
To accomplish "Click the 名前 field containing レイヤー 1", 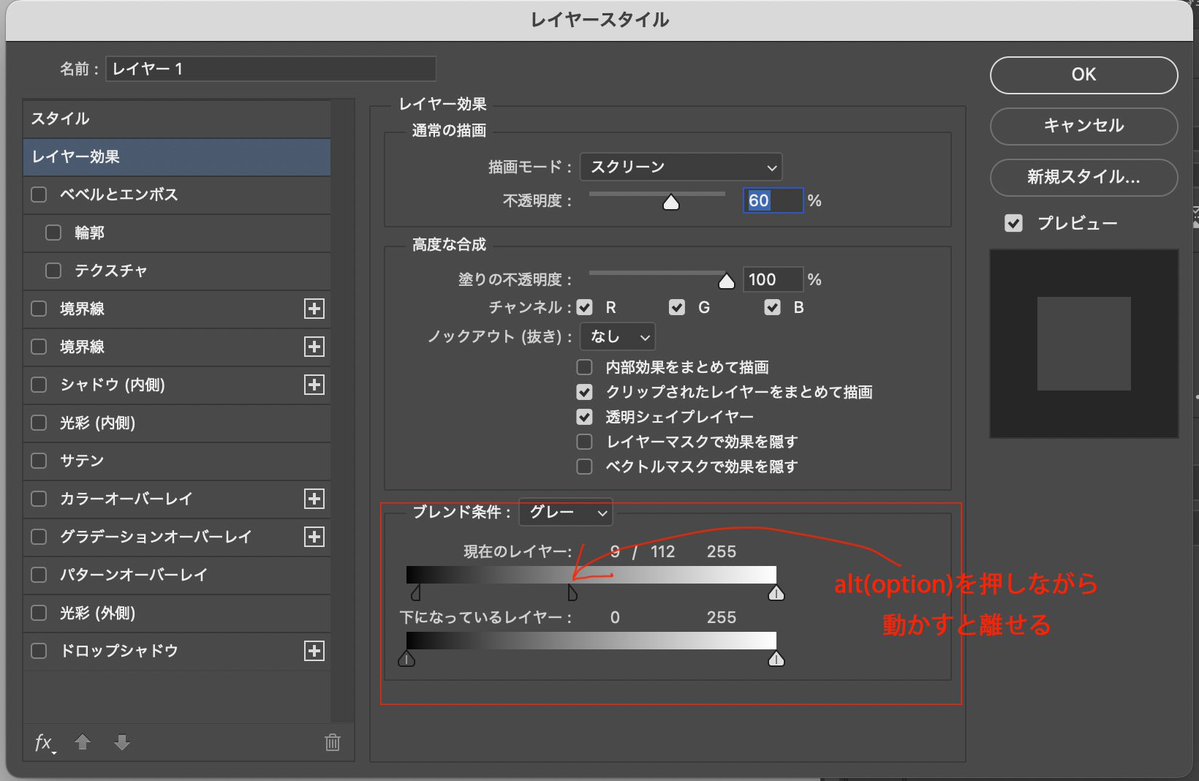I will (x=271, y=69).
